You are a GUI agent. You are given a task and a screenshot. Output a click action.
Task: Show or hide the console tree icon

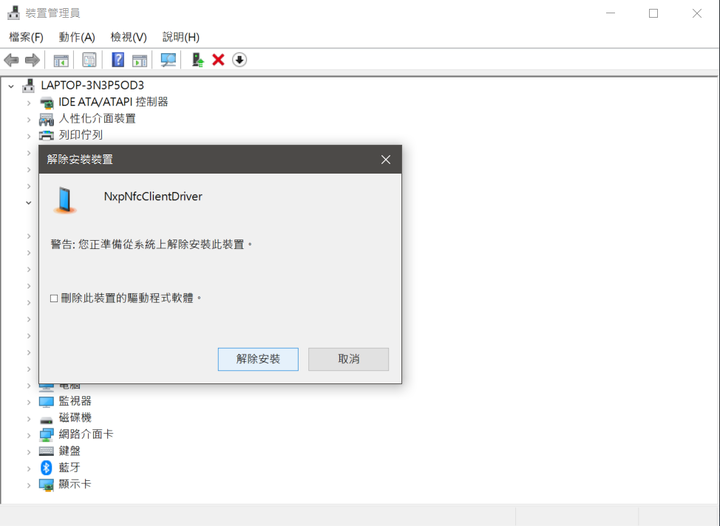pos(61,60)
